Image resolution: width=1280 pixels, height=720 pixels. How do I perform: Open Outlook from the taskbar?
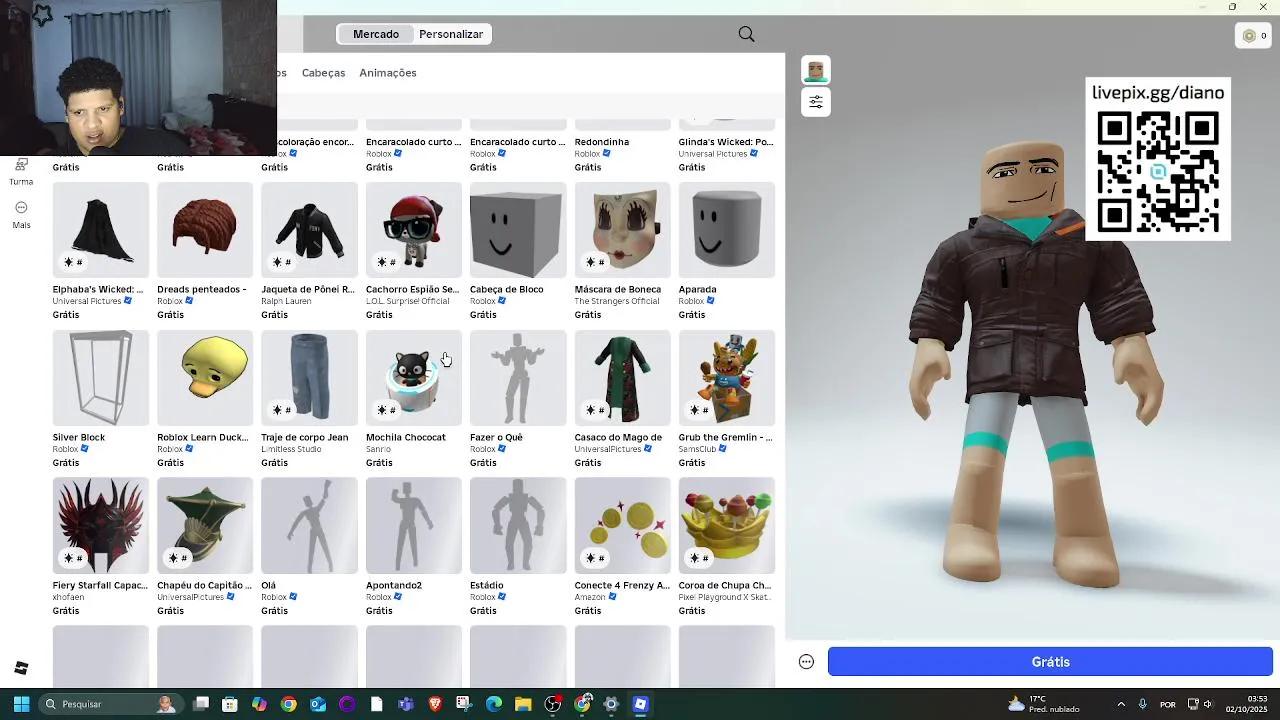(318, 704)
